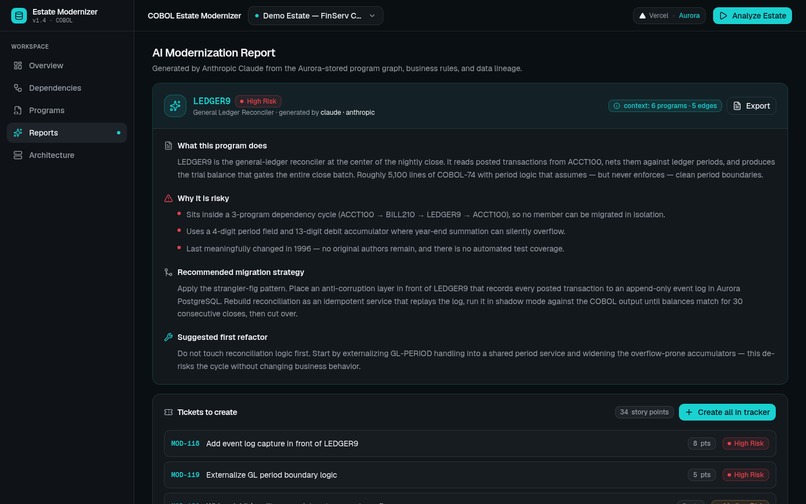Click the 'Recommended migration strategy' heading
806x504 pixels.
241,273
